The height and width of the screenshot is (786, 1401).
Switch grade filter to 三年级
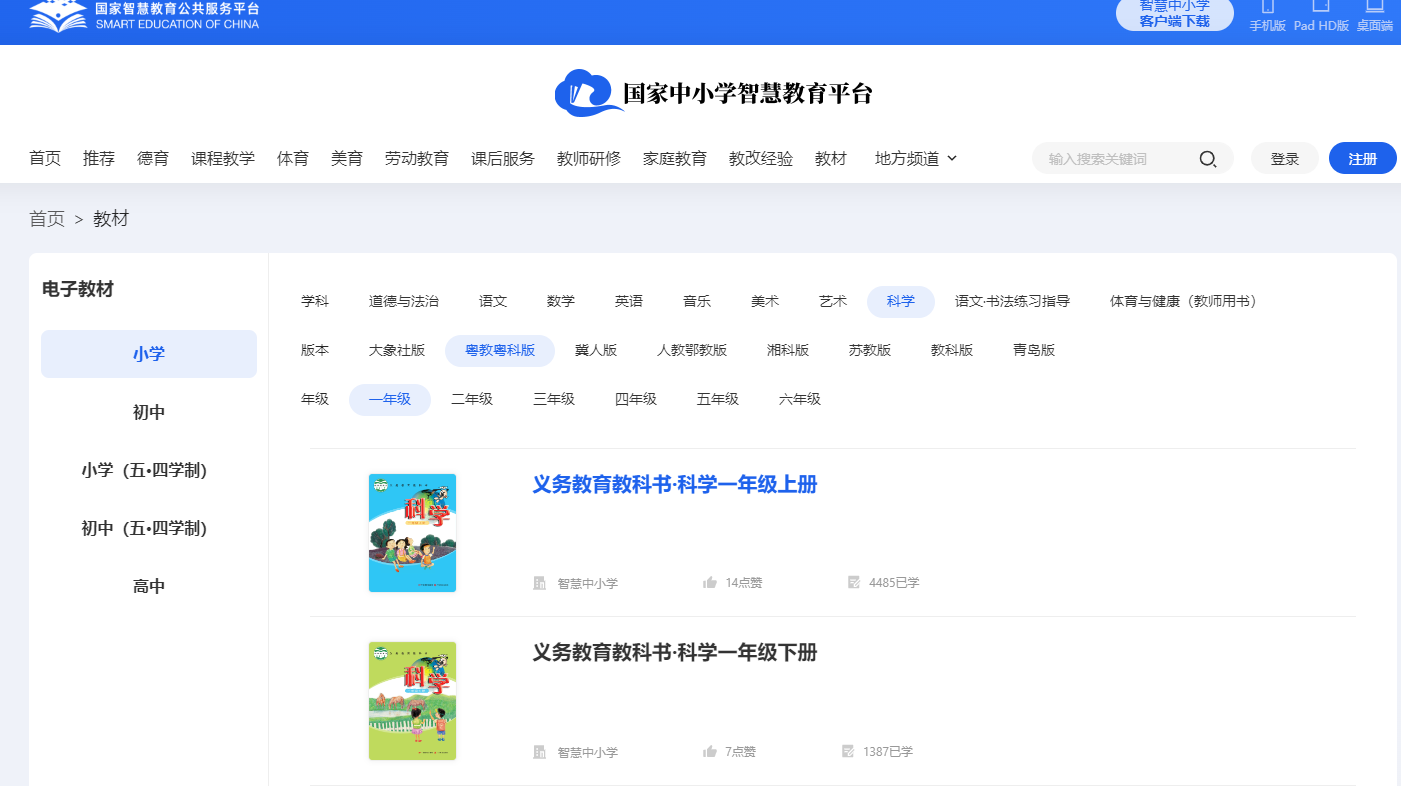554,398
